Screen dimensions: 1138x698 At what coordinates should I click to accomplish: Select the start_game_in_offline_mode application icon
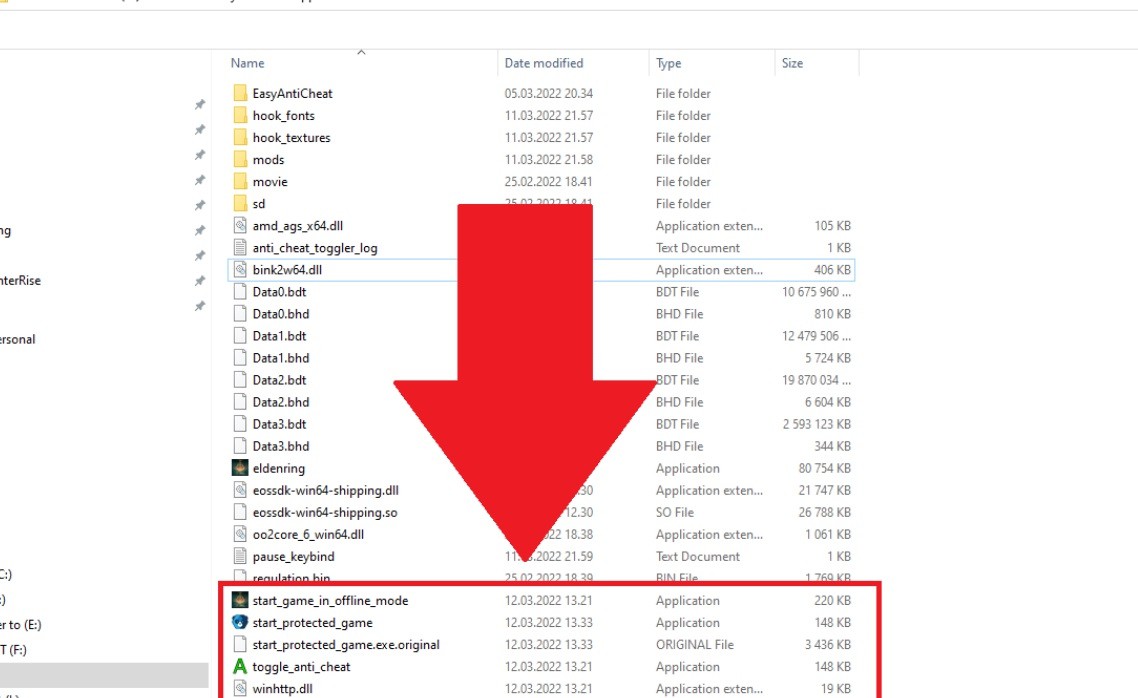[x=239, y=600]
